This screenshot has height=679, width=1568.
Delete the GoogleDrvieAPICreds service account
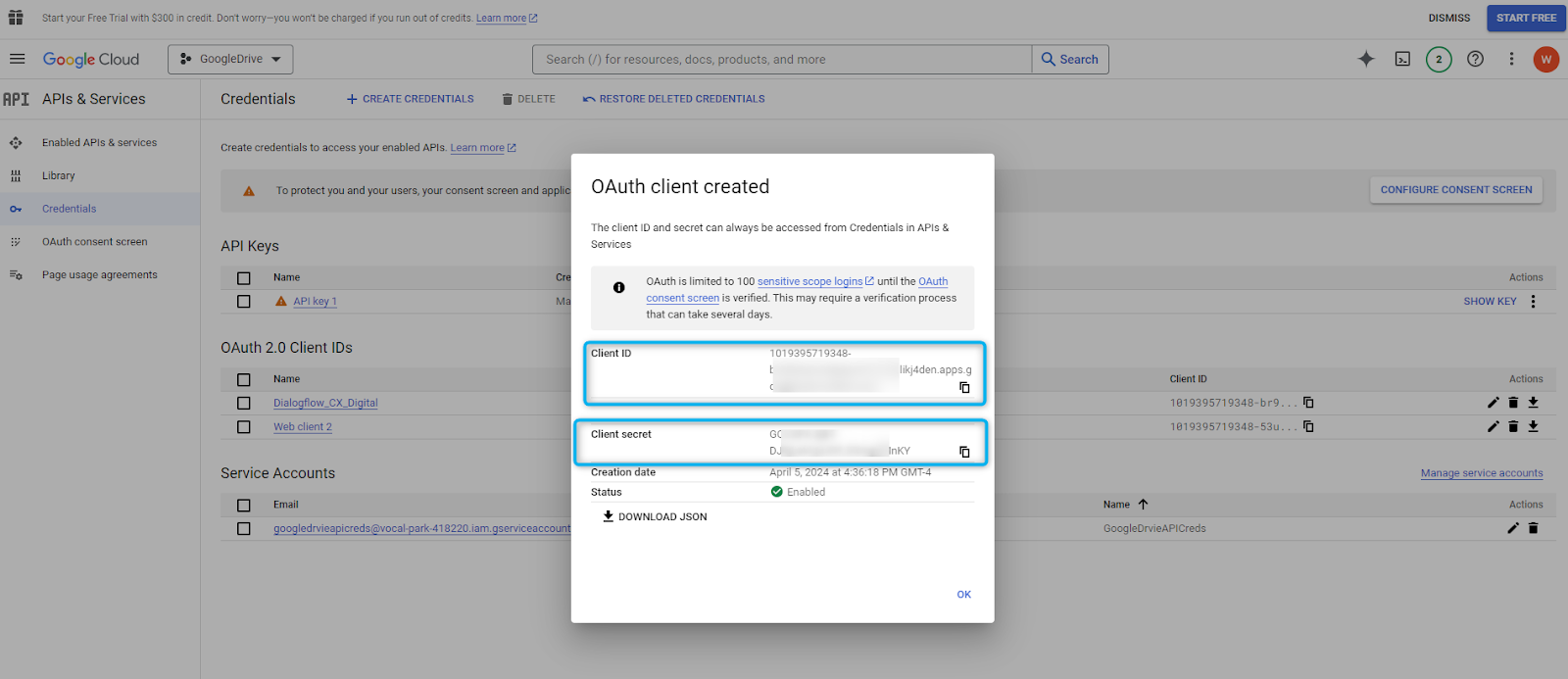1534,528
